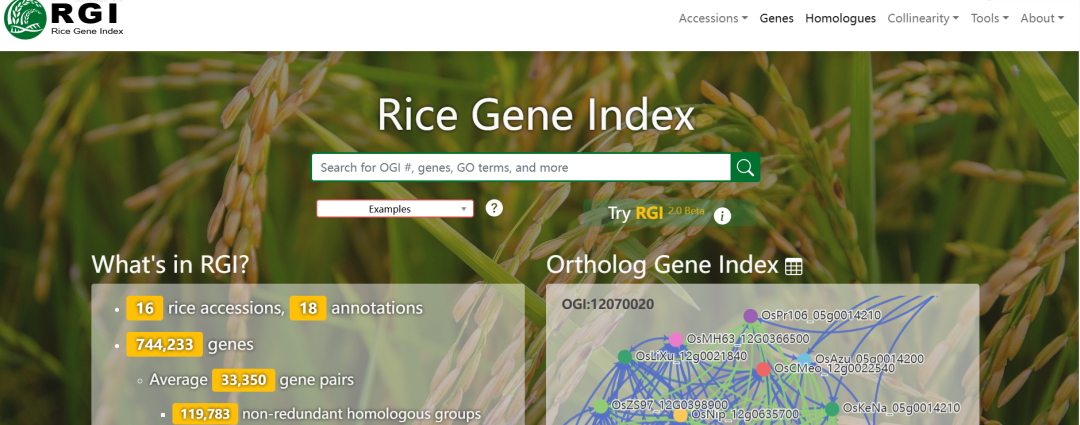Open the Examples combo box
The image size is (1080, 425).
tap(395, 209)
